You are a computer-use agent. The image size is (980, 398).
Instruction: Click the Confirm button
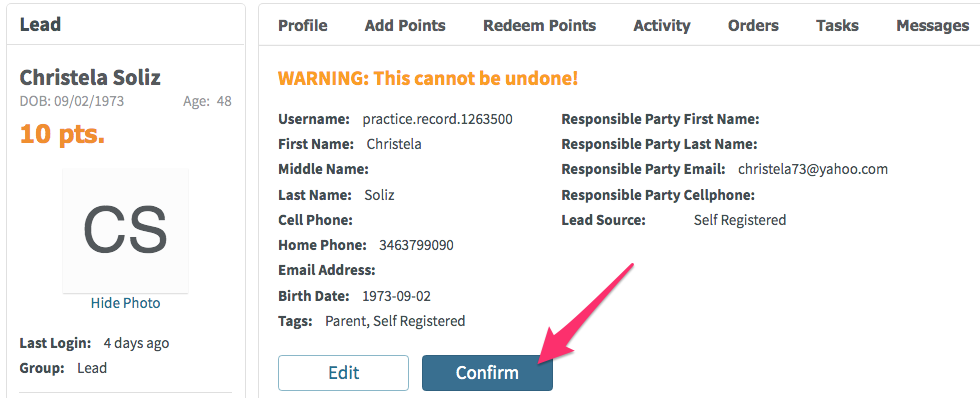pyautogui.click(x=487, y=373)
